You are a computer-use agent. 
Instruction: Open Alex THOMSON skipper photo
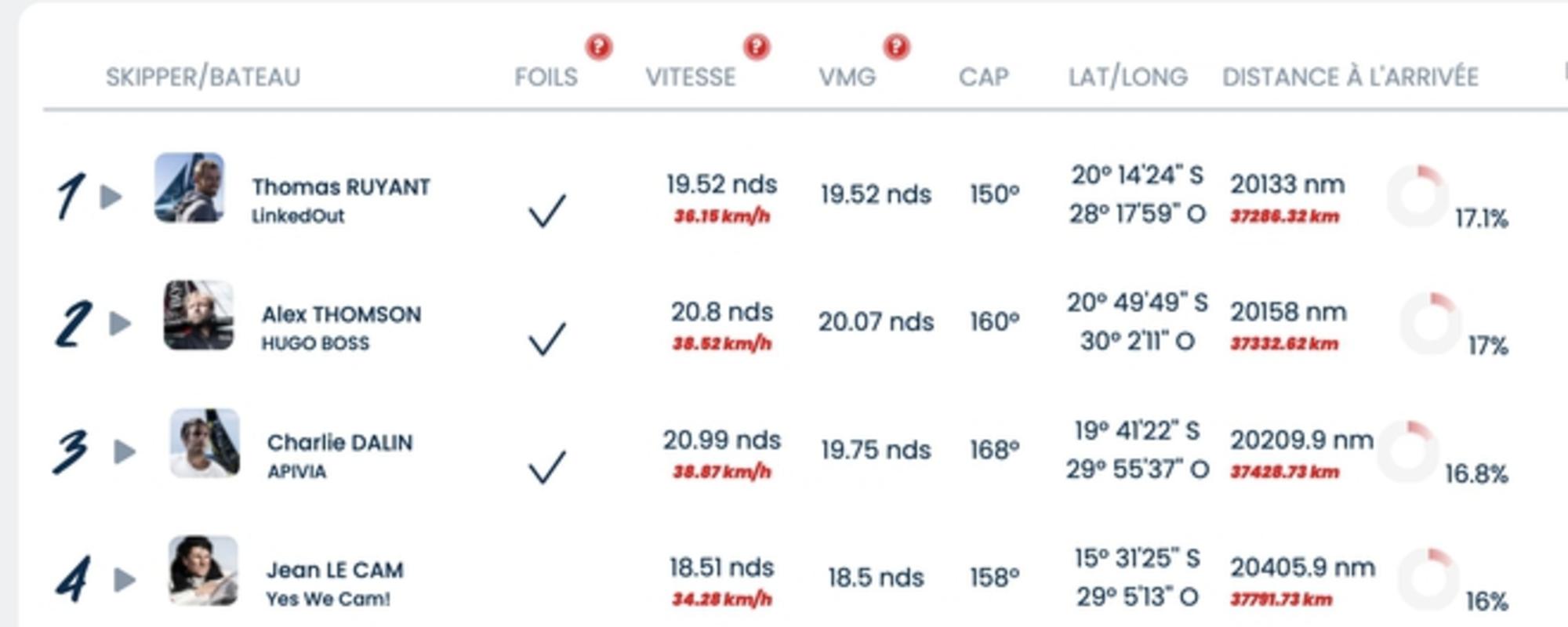(x=198, y=315)
